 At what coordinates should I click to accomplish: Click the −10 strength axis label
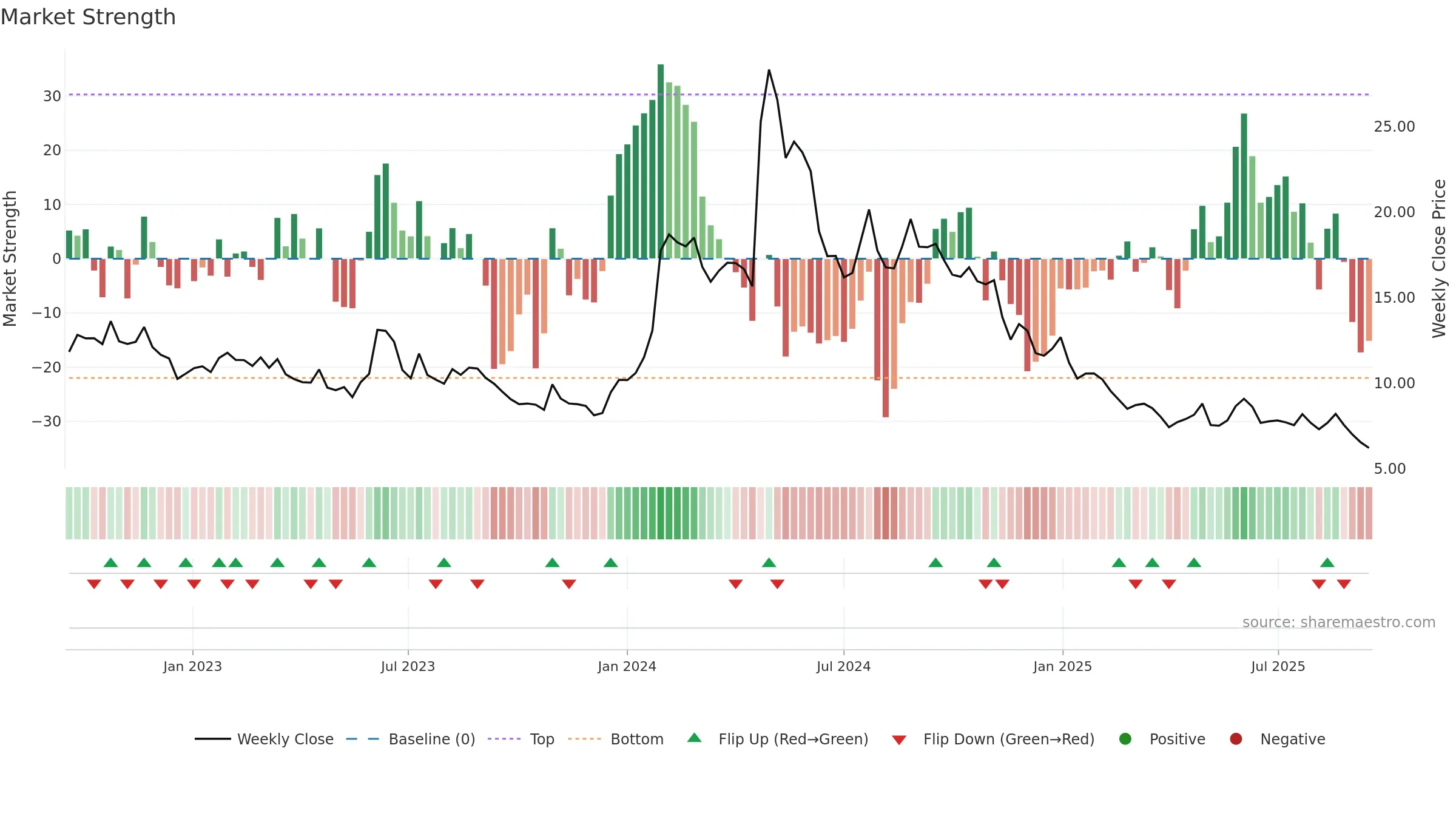47,312
